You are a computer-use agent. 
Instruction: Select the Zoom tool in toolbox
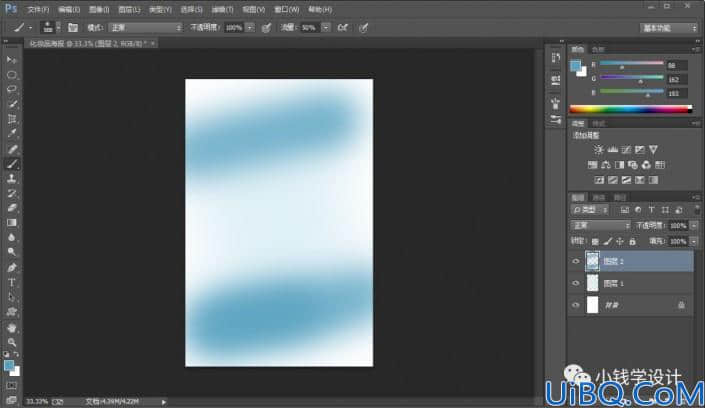pyautogui.click(x=12, y=342)
